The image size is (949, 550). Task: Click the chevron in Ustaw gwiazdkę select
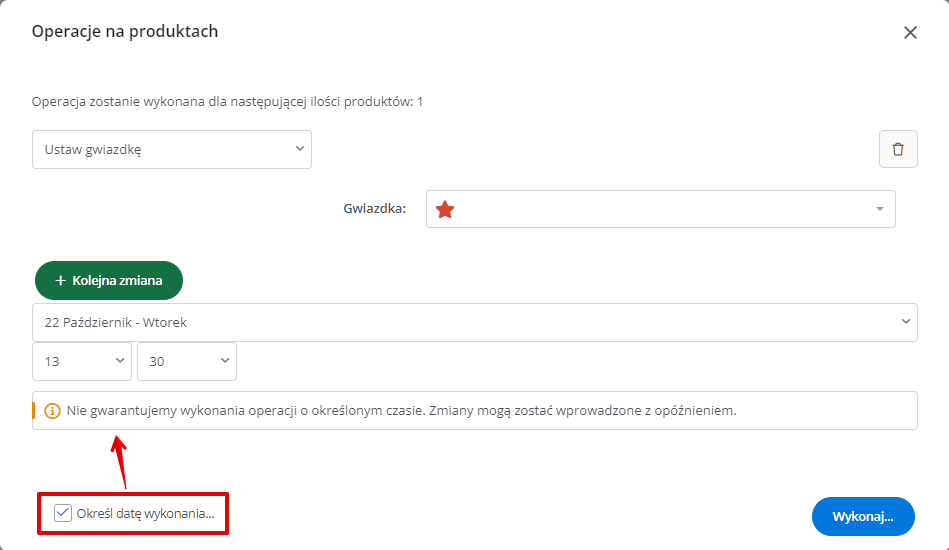coord(300,149)
